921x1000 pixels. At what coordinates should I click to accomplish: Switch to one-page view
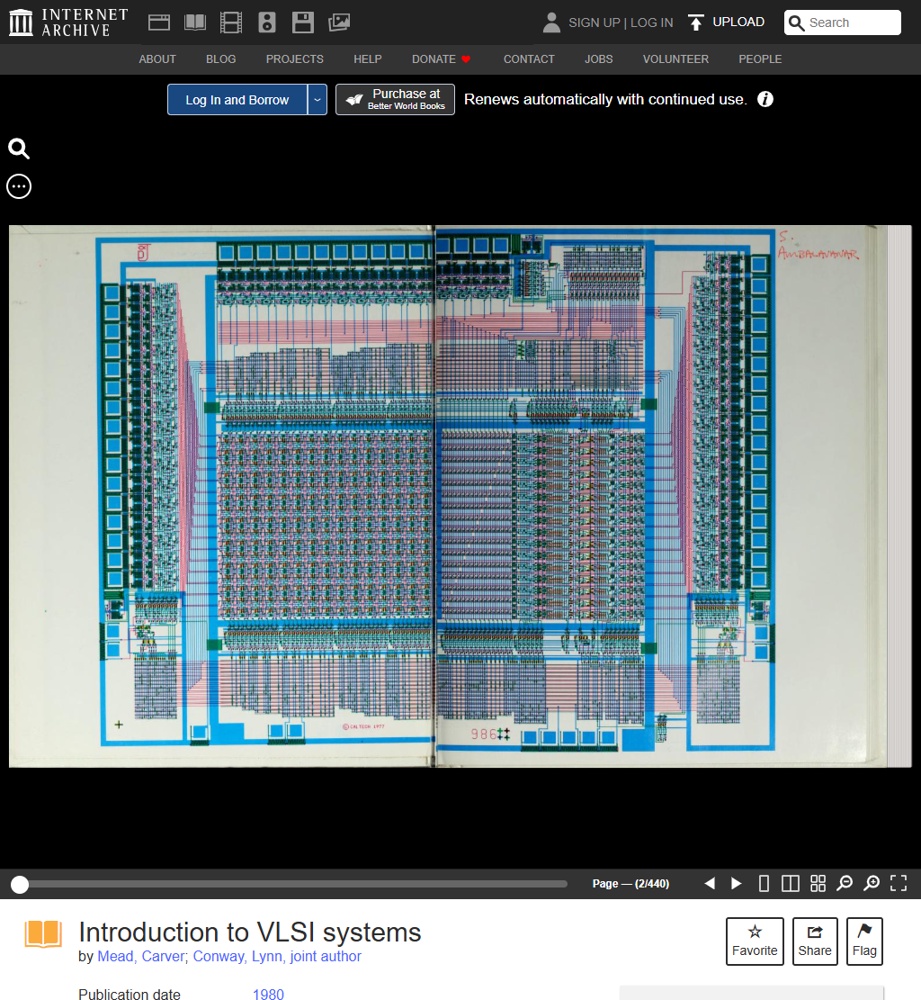tap(763, 883)
